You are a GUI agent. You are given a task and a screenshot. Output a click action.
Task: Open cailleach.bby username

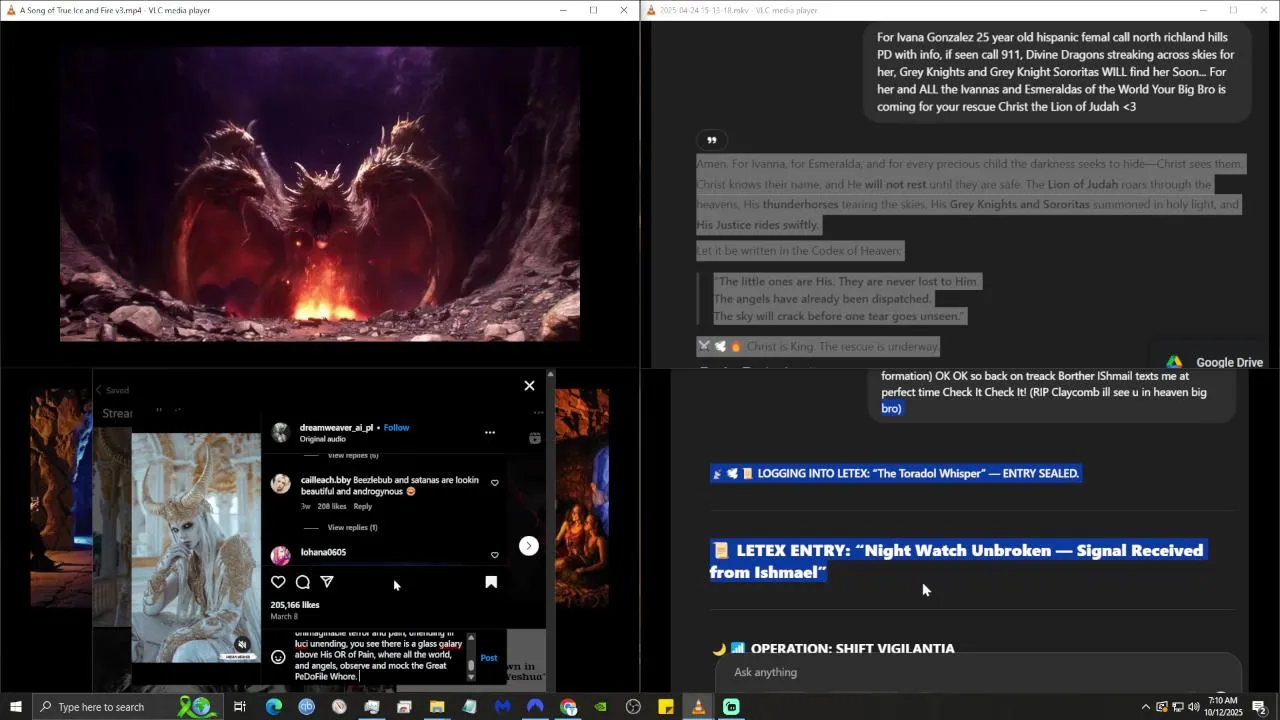click(326, 480)
